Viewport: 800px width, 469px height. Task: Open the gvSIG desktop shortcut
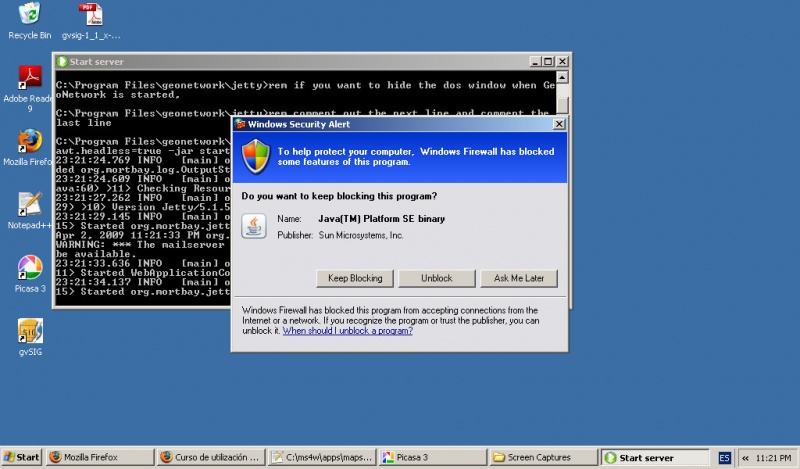click(x=30, y=331)
